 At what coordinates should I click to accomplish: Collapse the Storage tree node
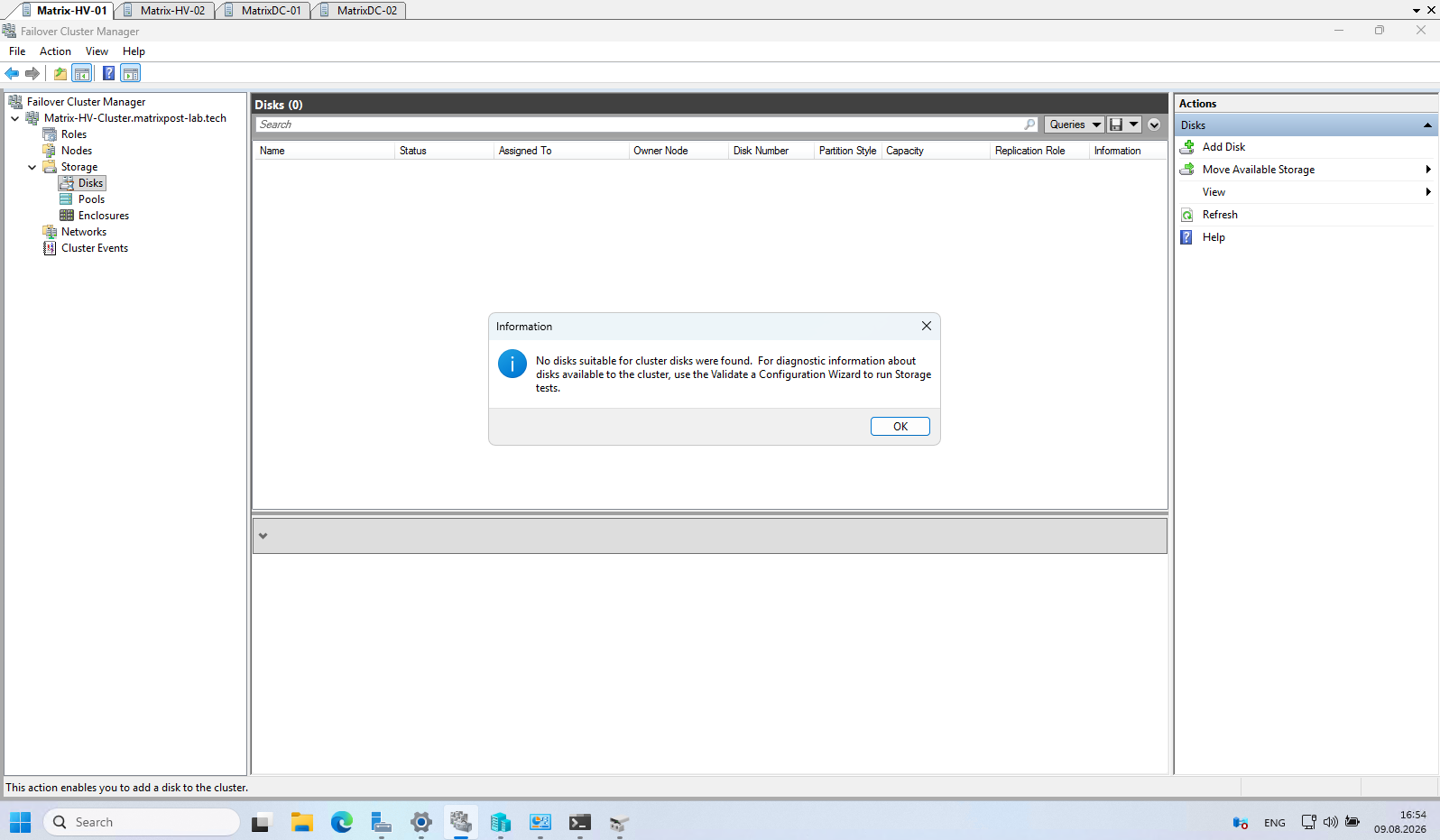click(32, 167)
